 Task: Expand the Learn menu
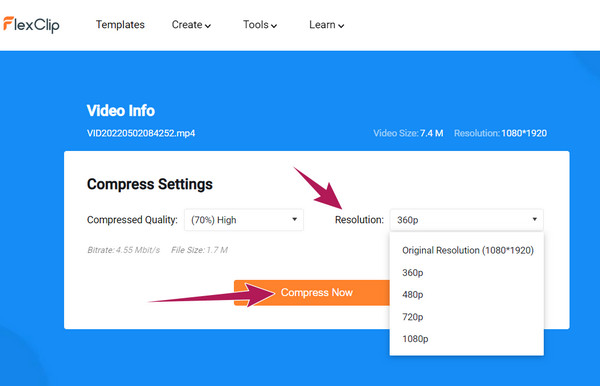[326, 25]
